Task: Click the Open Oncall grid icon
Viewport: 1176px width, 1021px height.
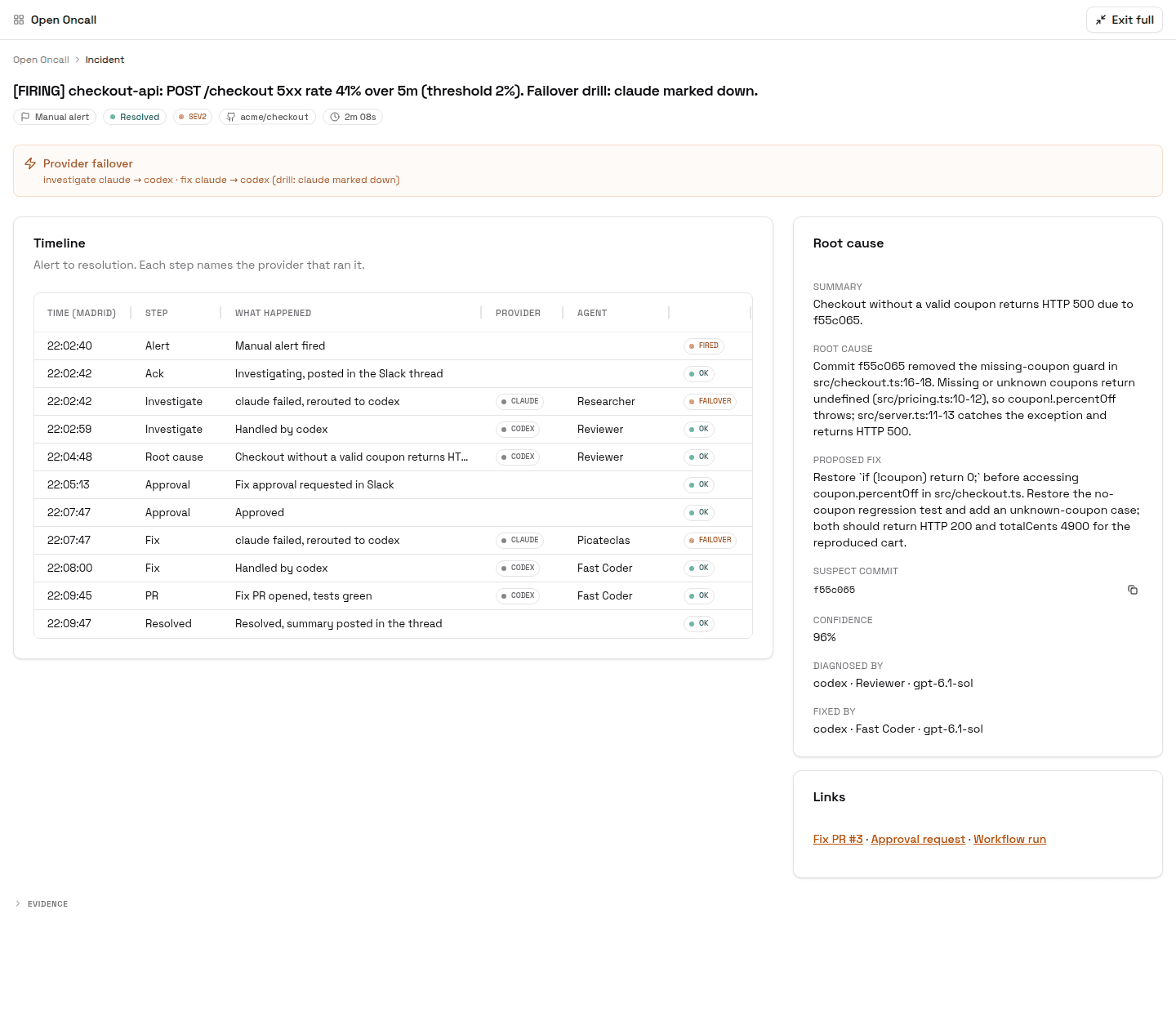Action: (19, 20)
